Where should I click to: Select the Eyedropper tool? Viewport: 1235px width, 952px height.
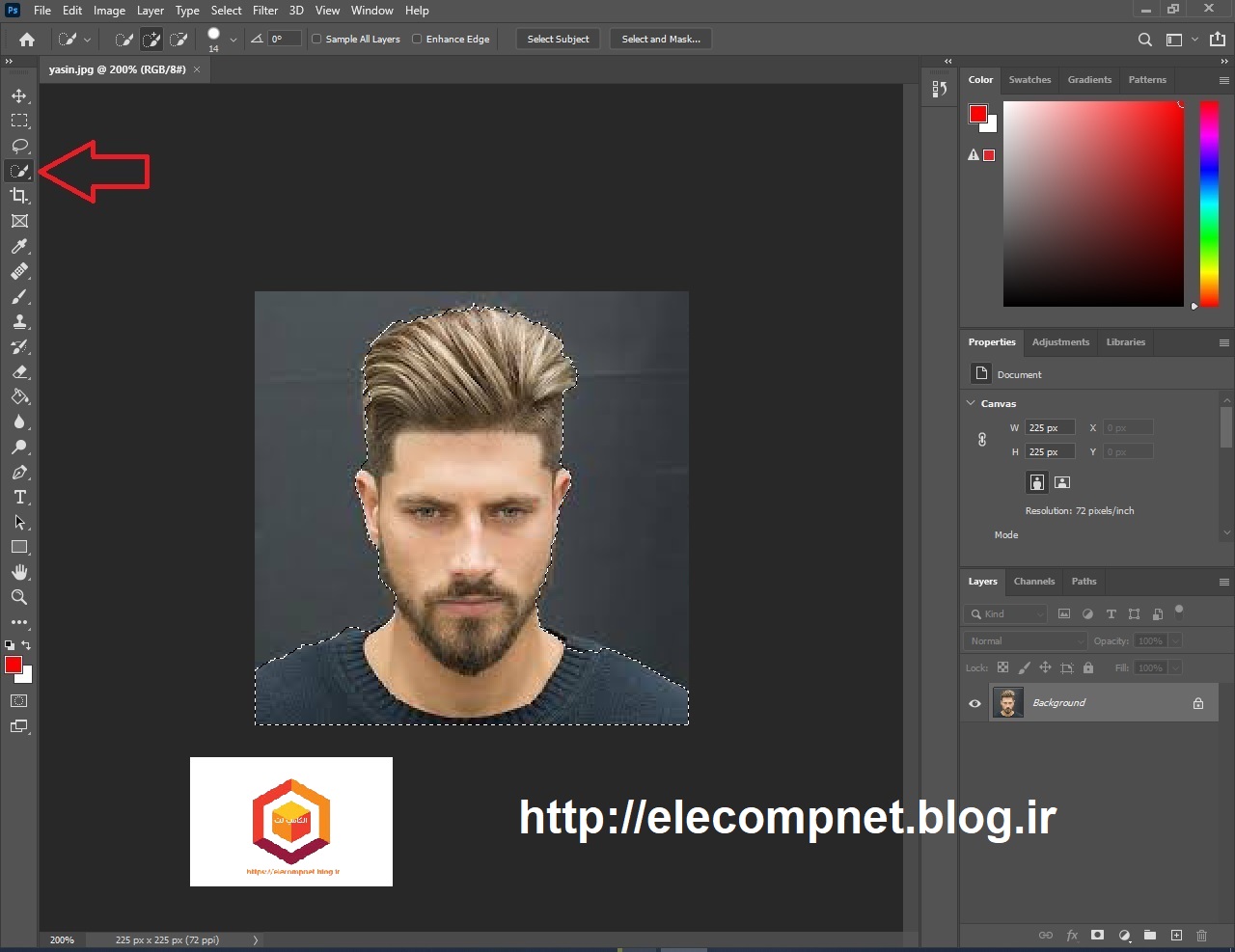[x=19, y=246]
